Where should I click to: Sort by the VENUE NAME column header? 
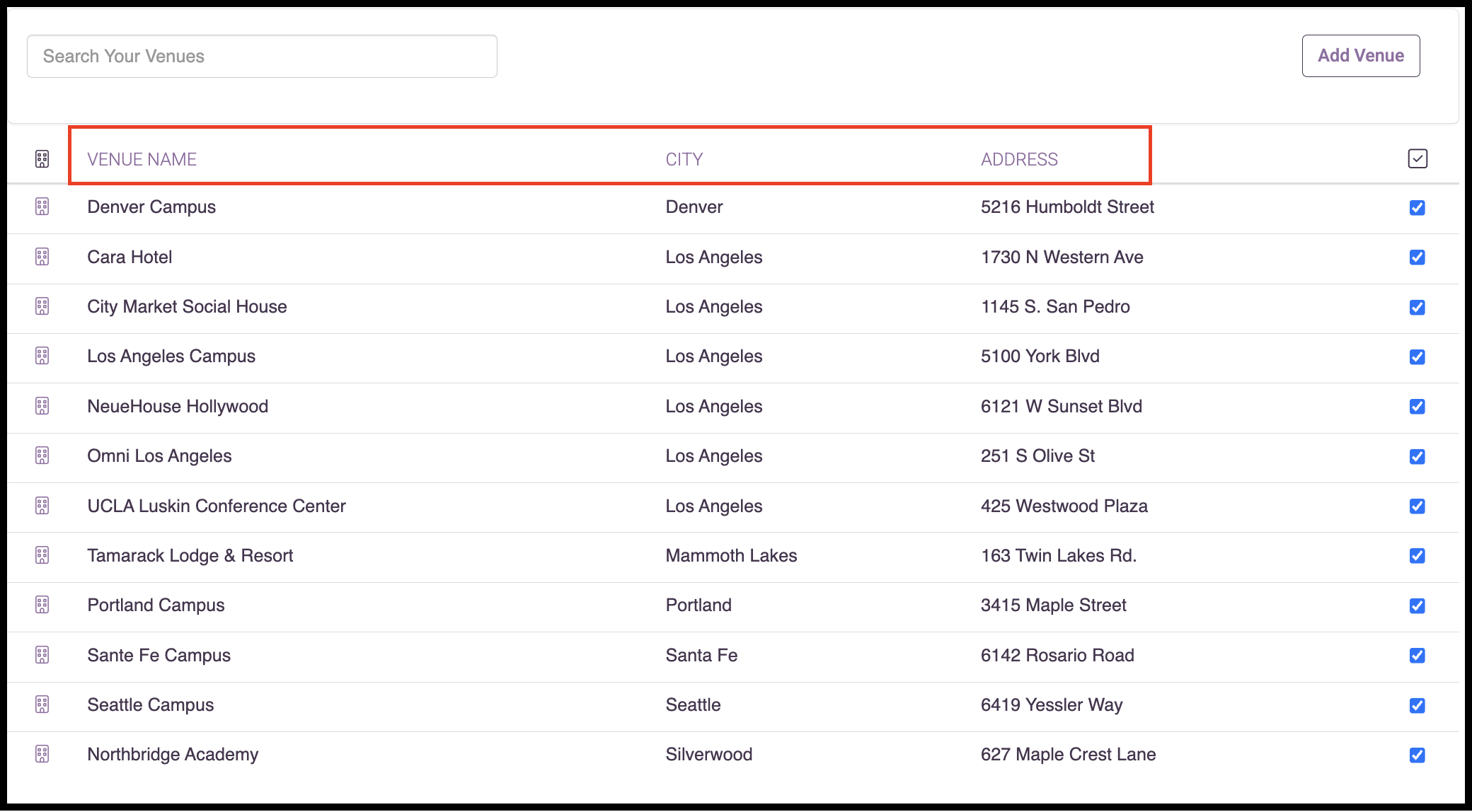click(142, 159)
